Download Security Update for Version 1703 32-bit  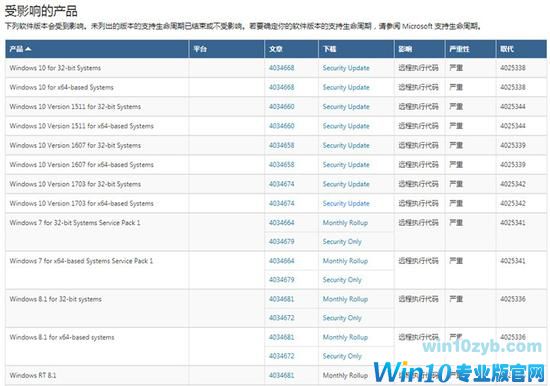346,184
